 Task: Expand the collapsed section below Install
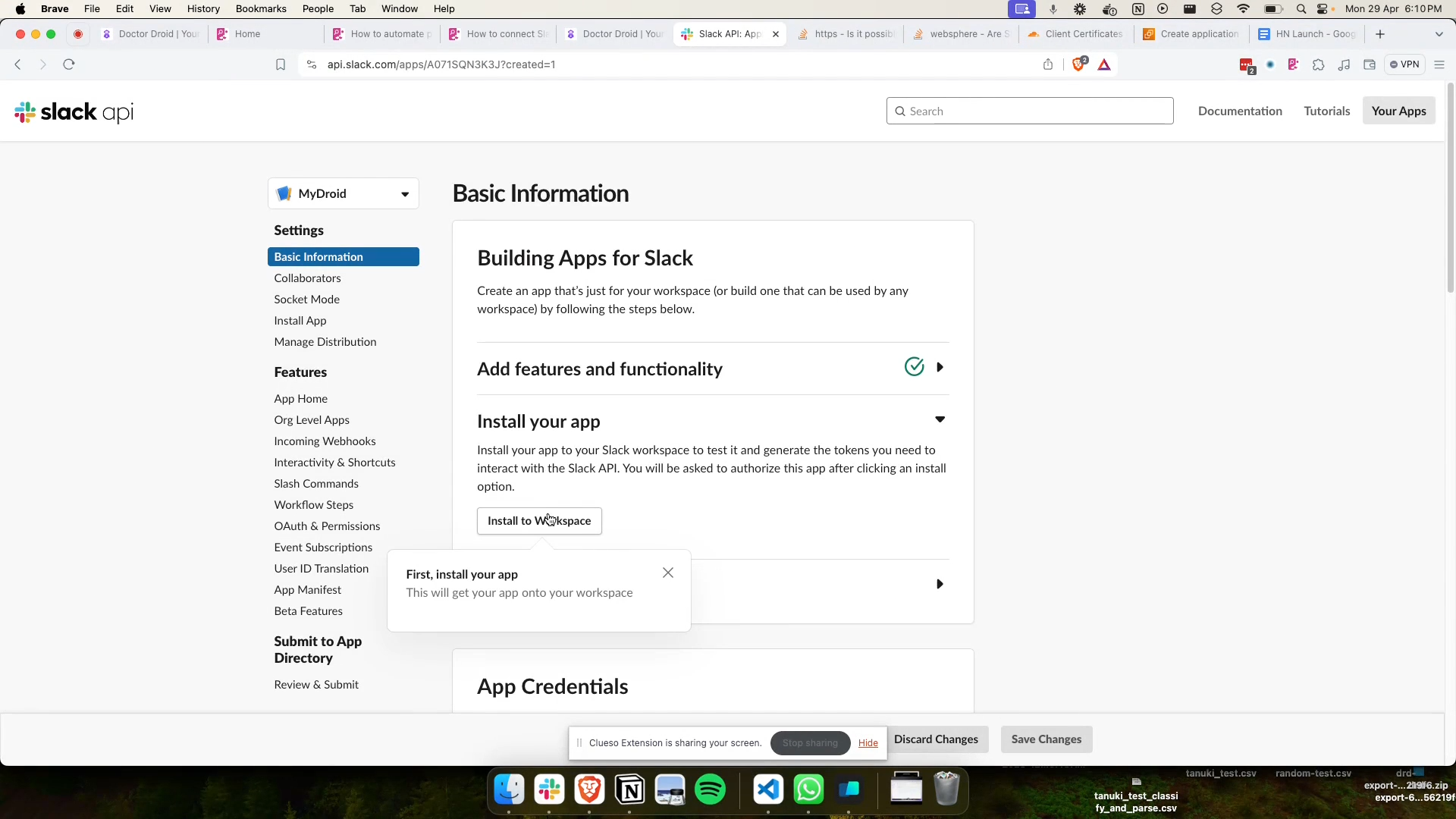940,584
